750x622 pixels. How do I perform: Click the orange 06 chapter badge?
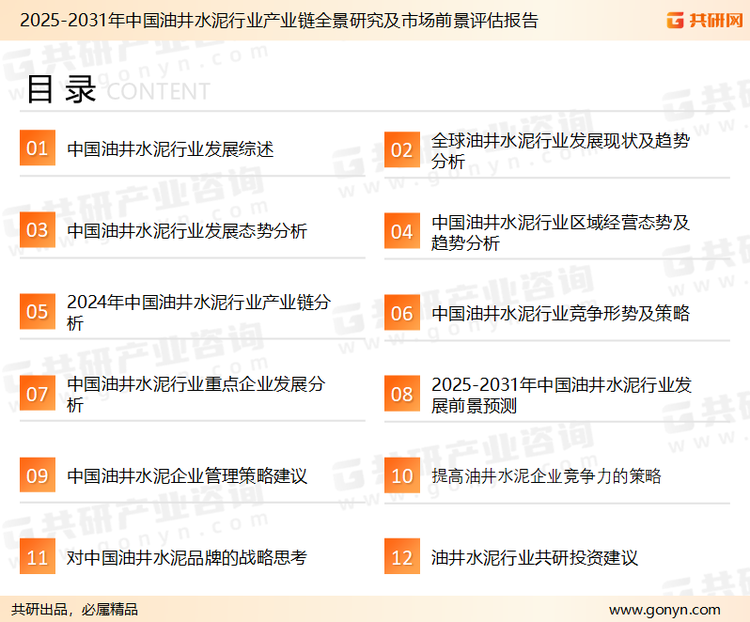402,313
